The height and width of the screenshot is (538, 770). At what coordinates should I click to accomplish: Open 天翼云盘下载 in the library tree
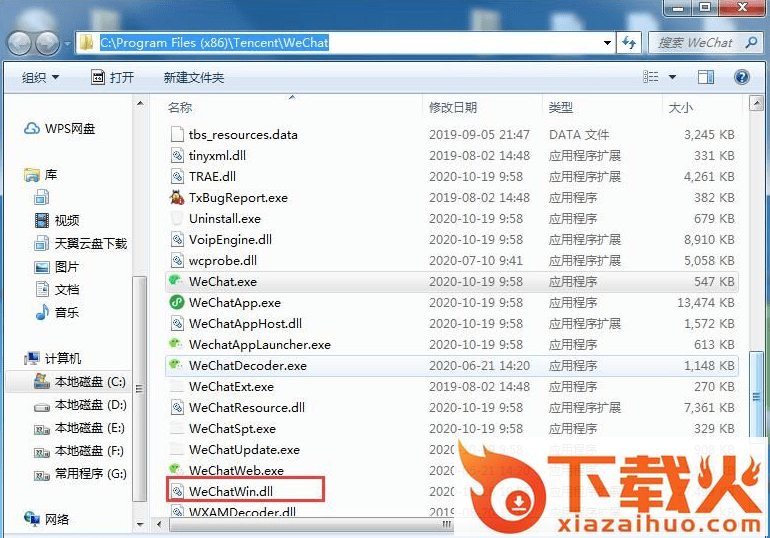click(x=90, y=244)
